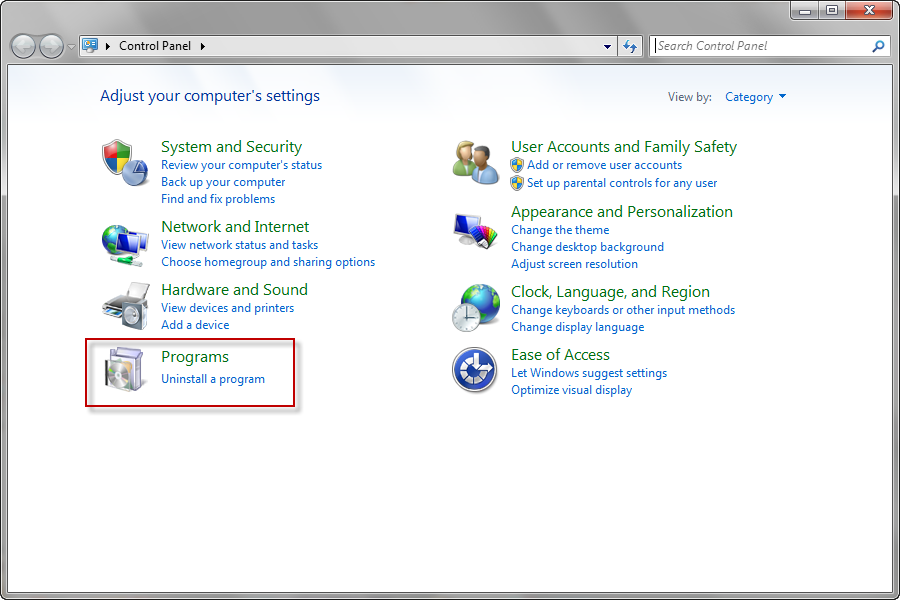900x600 pixels.
Task: Open Network and Internet heading
Action: point(235,227)
